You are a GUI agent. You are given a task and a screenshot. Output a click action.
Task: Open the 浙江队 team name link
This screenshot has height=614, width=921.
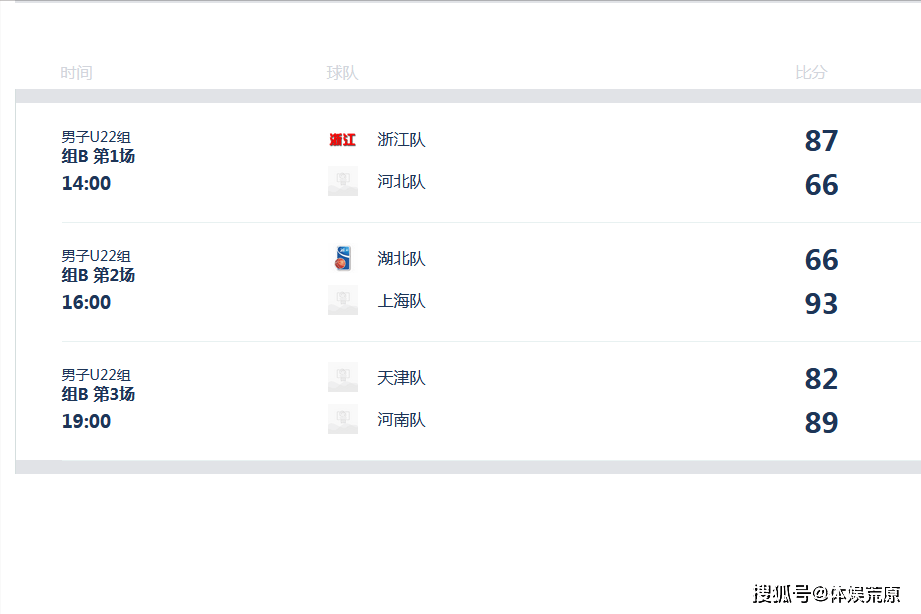pyautogui.click(x=401, y=140)
